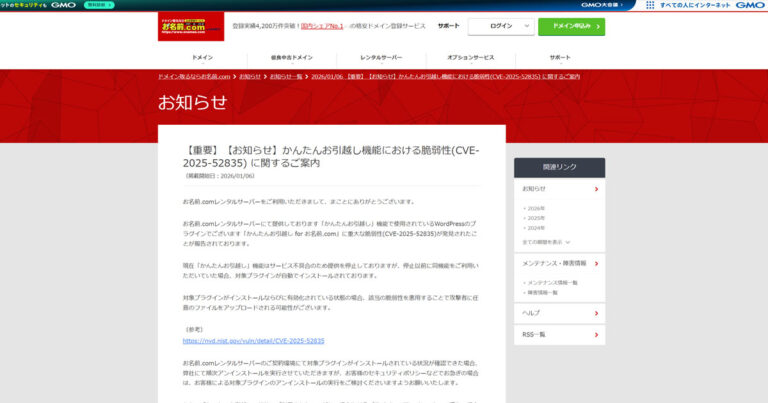Click red arrow next to RSS一覧
768x403 pixels.
pyautogui.click(x=596, y=334)
